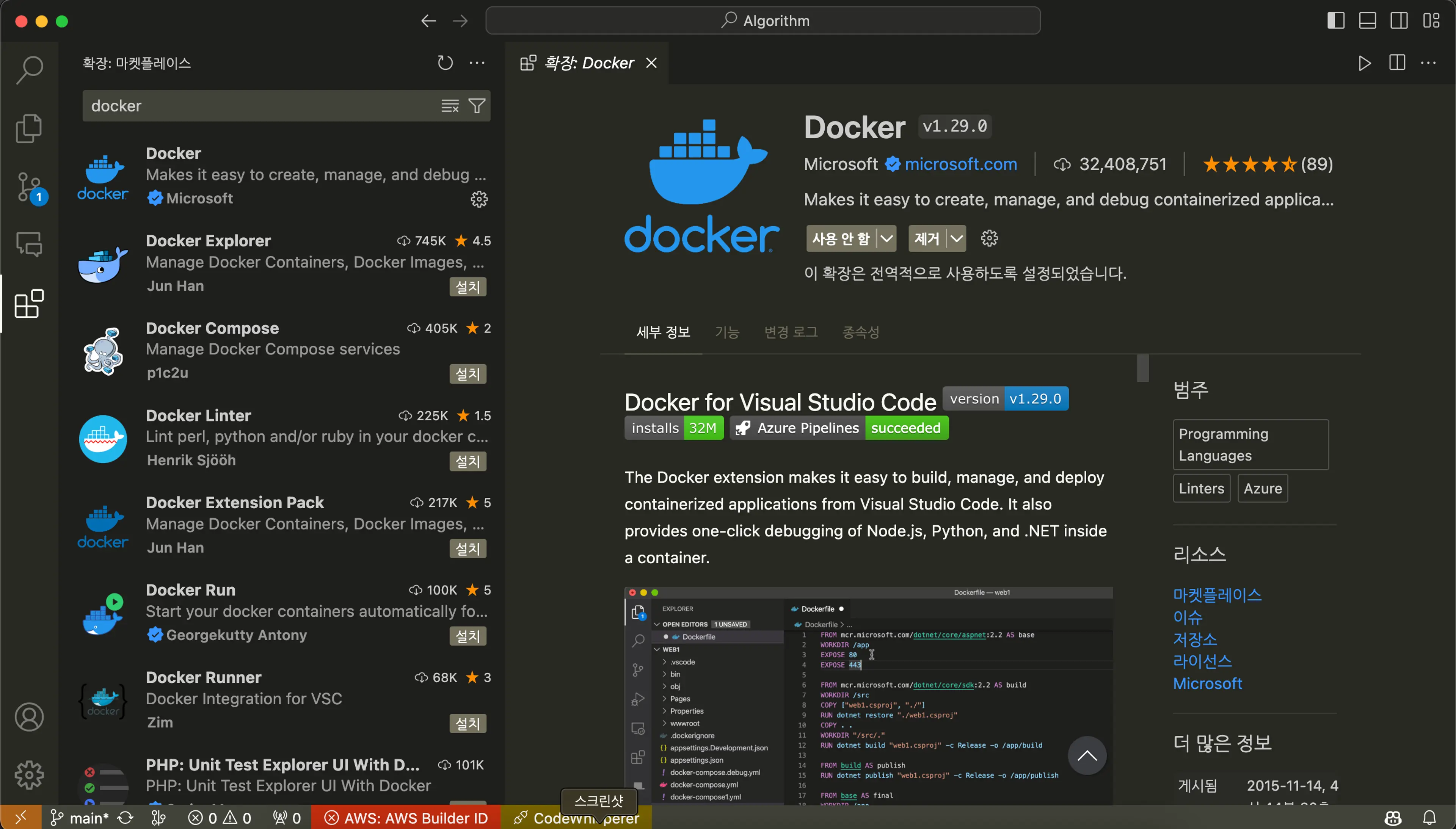The image size is (1456, 829).
Task: Click AWS Builder ID status item
Action: (406, 818)
